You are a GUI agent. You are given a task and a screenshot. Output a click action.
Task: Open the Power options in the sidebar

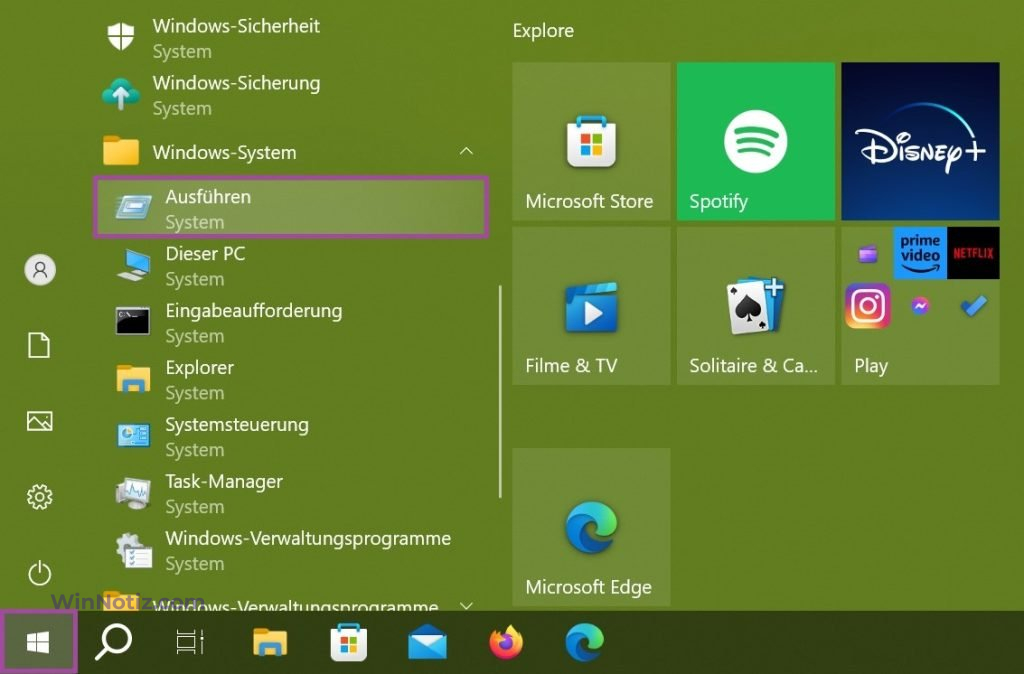(38, 574)
